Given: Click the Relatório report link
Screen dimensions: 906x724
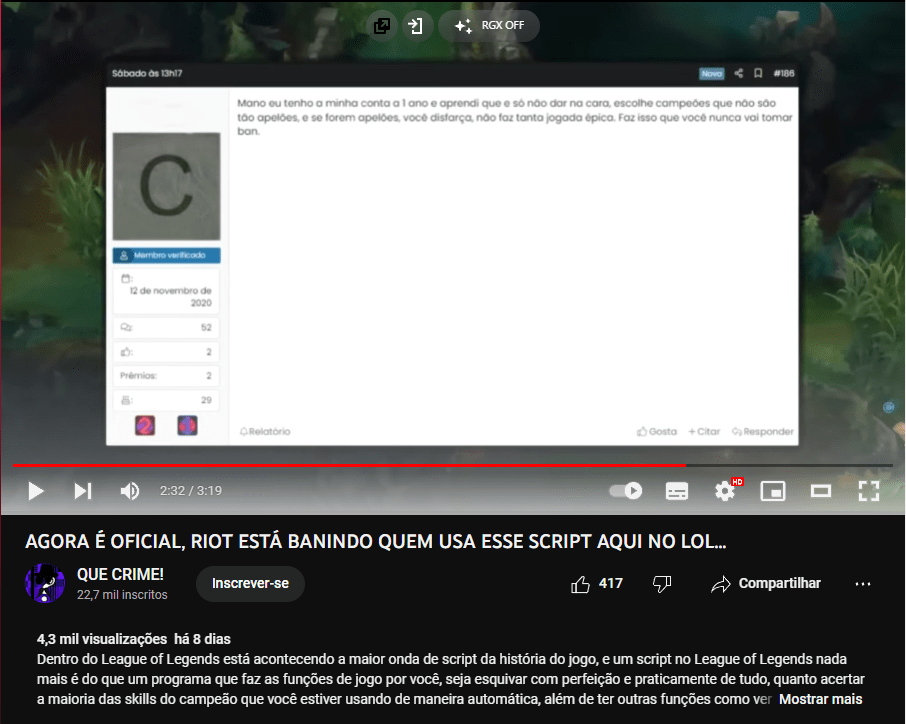Looking at the screenshot, I should (265, 432).
